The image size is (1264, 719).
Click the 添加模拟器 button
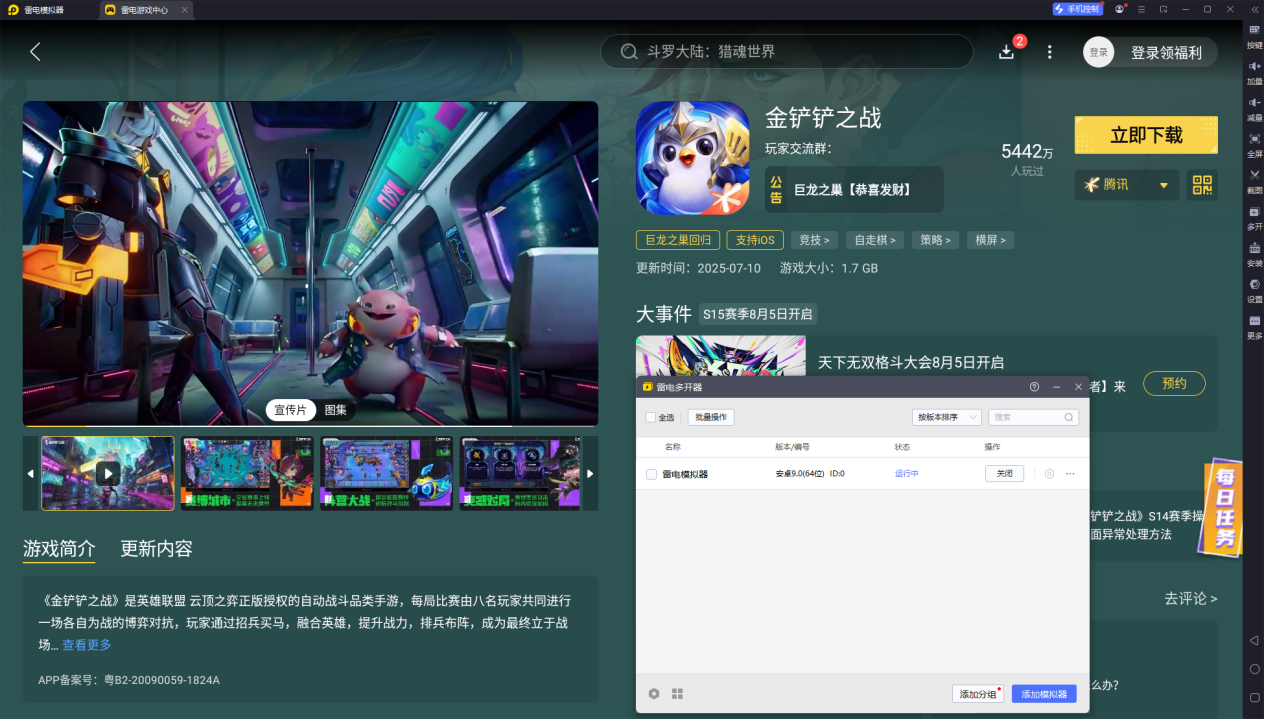(x=1043, y=694)
